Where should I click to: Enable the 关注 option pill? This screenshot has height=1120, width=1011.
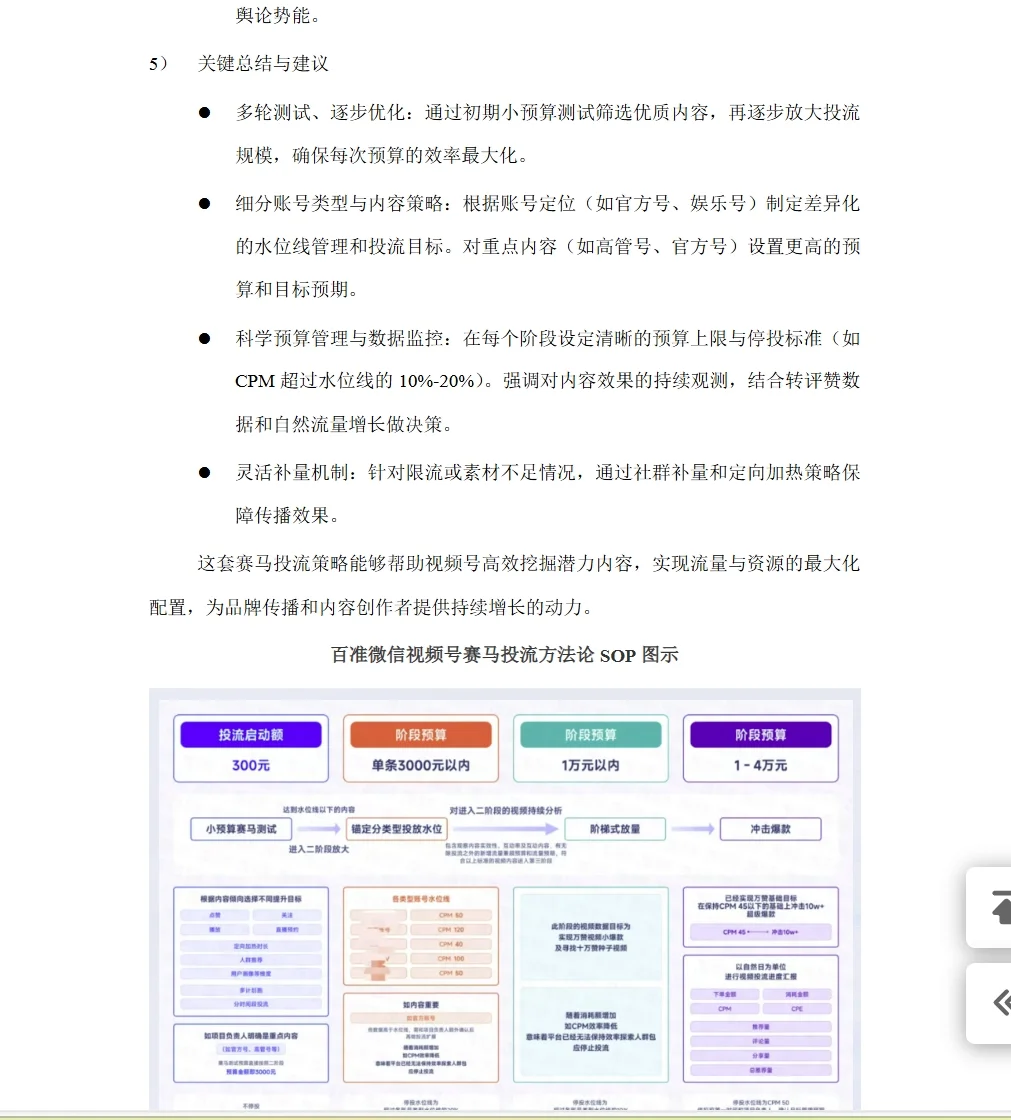(287, 915)
